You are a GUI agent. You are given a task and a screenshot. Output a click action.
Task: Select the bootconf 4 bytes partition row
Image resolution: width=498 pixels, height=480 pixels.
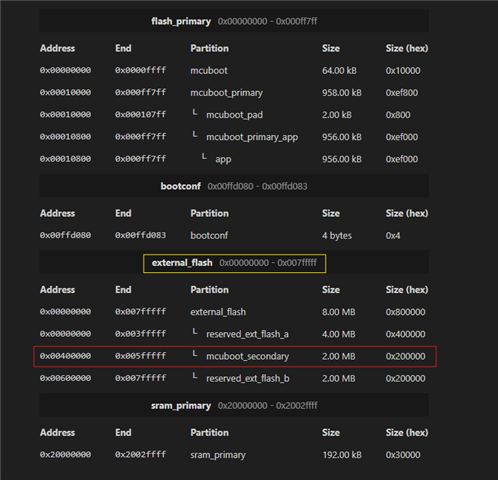click(x=234, y=235)
